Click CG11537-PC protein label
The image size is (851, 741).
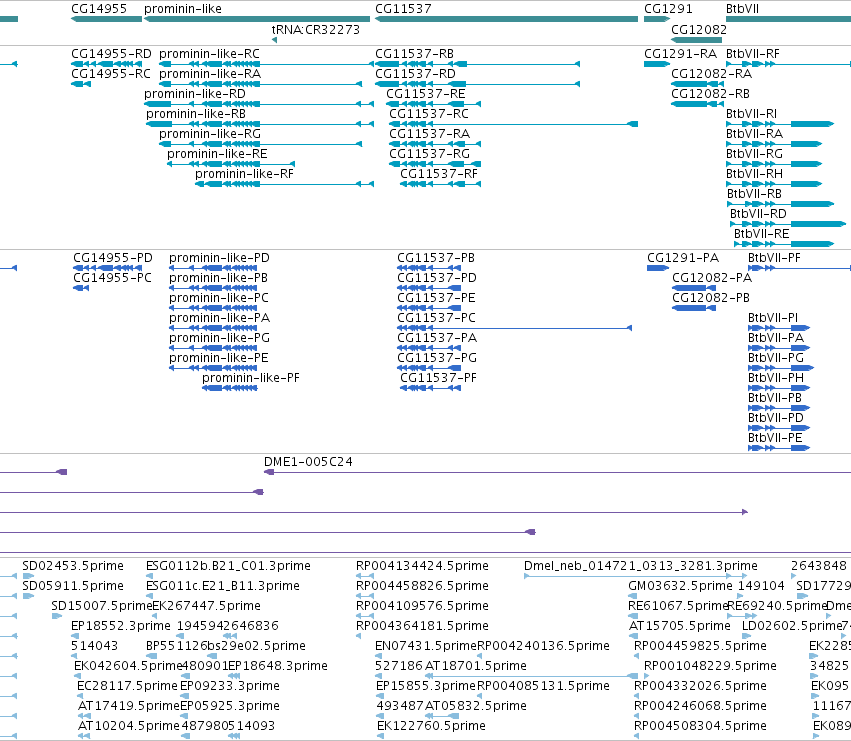(x=436, y=318)
